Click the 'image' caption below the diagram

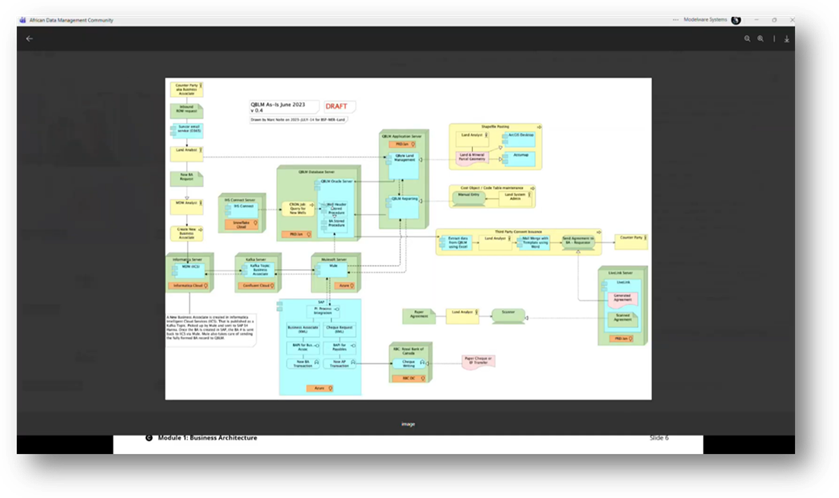[x=408, y=424]
